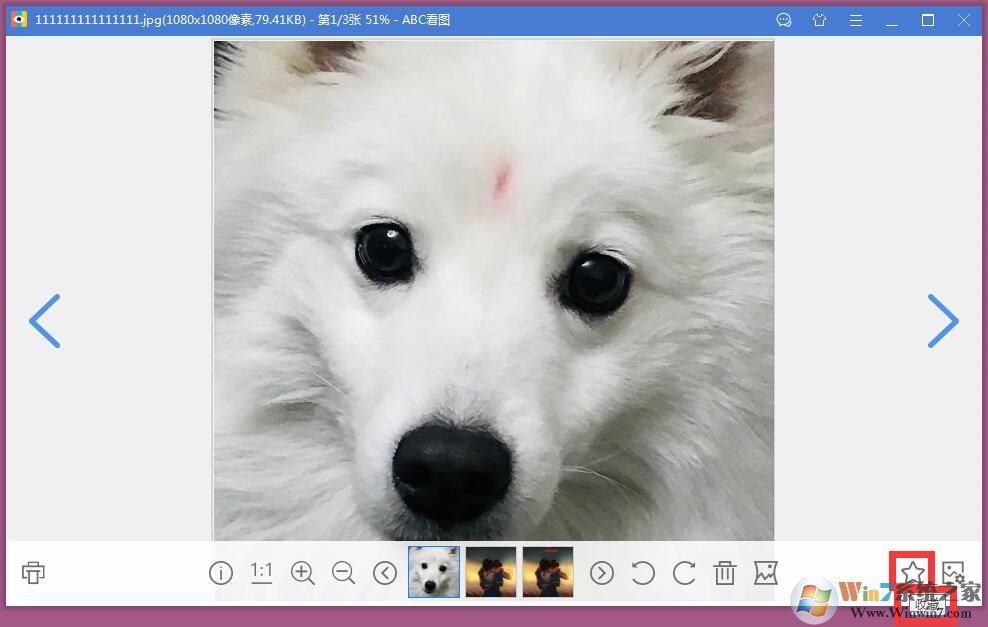The height and width of the screenshot is (627, 988).
Task: Open the hamburger main menu
Action: (856, 20)
